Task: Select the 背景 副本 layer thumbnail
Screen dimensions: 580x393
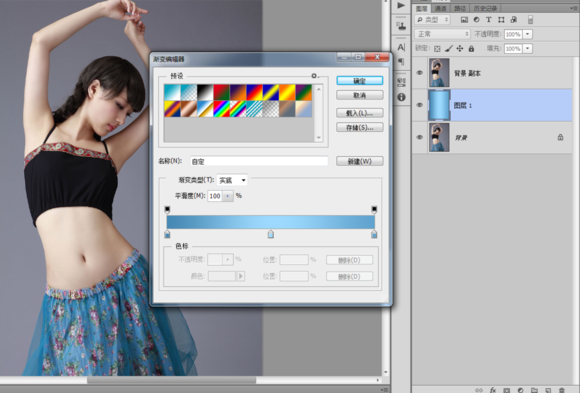Action: tap(439, 73)
